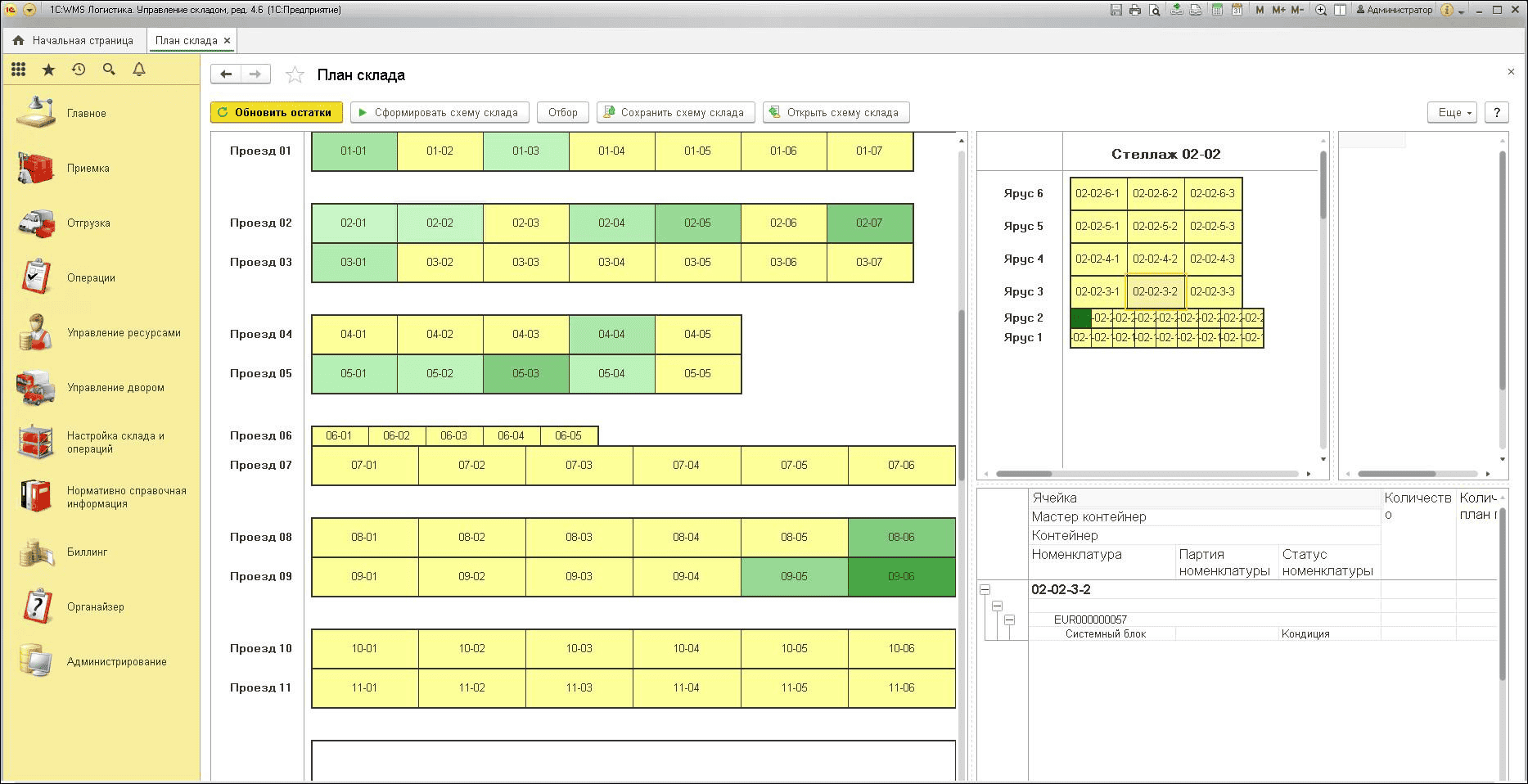
Task: Open the Еще dropdown menu
Action: (1452, 113)
